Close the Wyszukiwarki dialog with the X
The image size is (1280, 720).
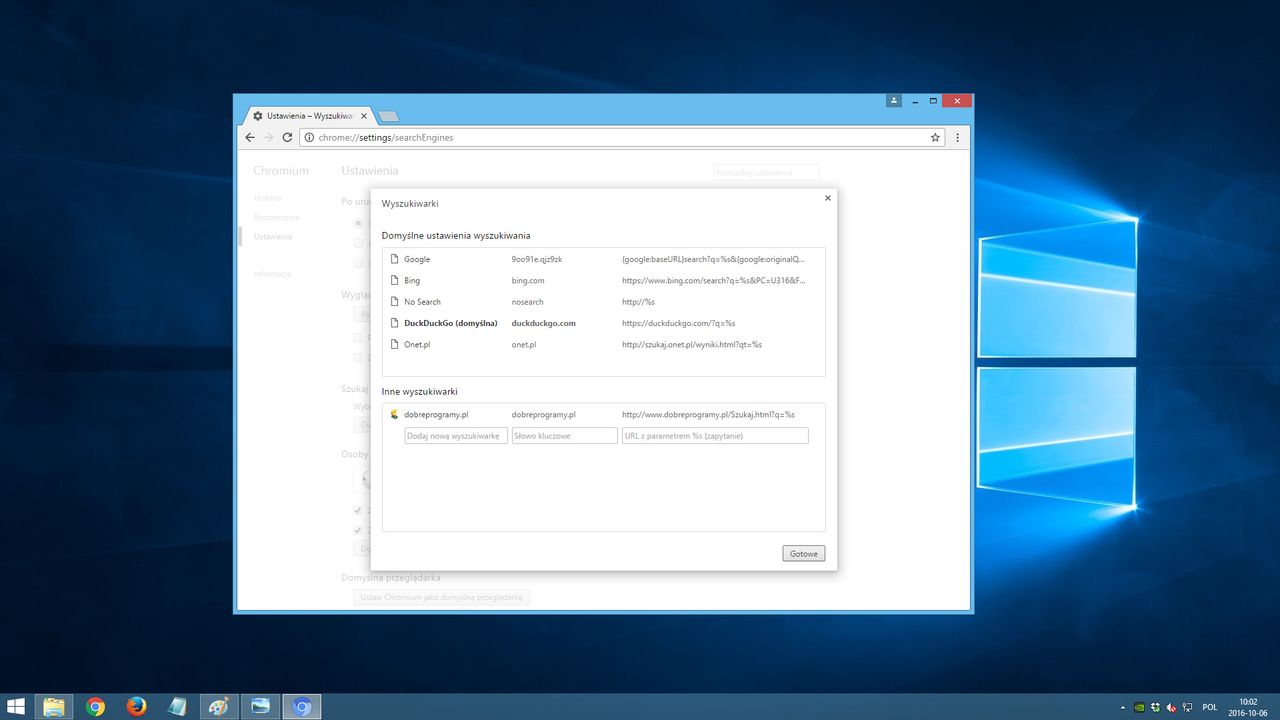827,198
